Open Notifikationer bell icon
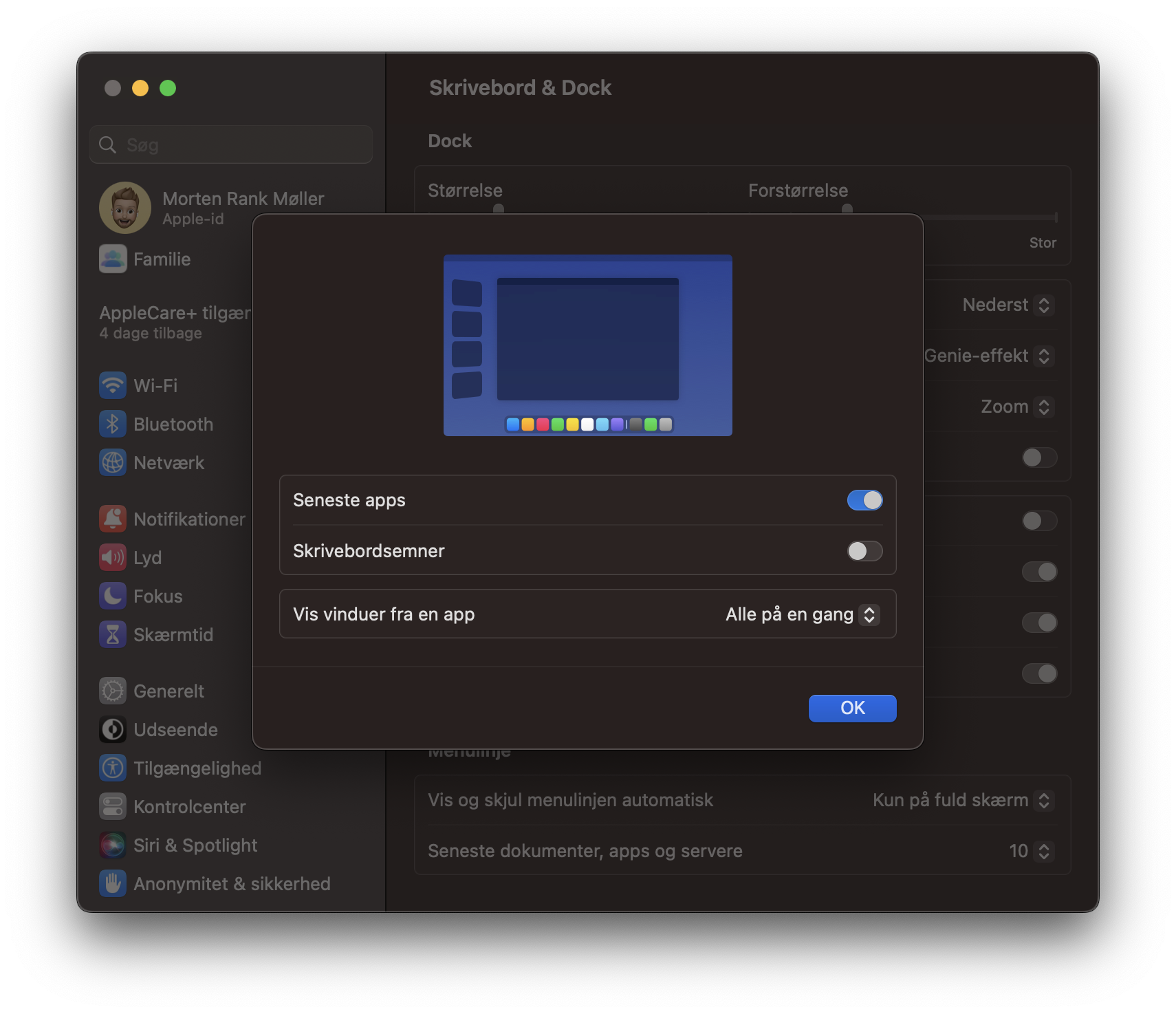The height and width of the screenshot is (1014, 1176). [x=113, y=519]
